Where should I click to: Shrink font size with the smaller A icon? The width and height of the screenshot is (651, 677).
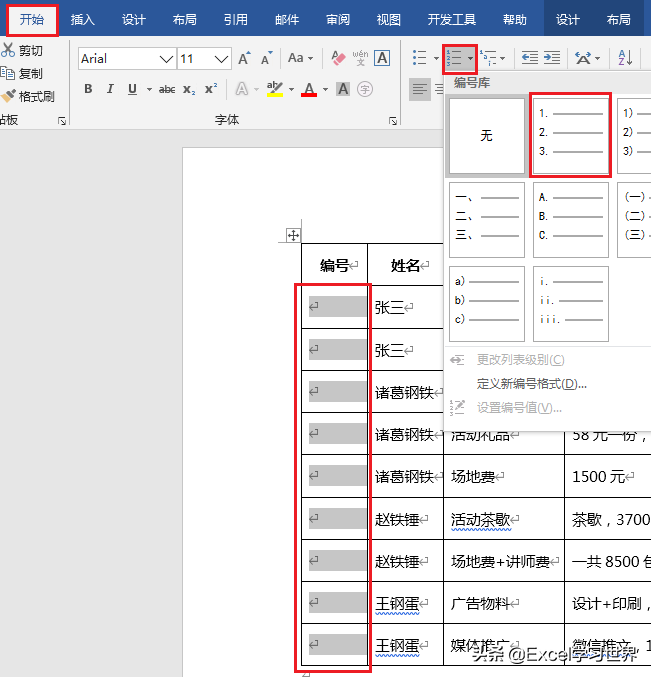(x=267, y=58)
